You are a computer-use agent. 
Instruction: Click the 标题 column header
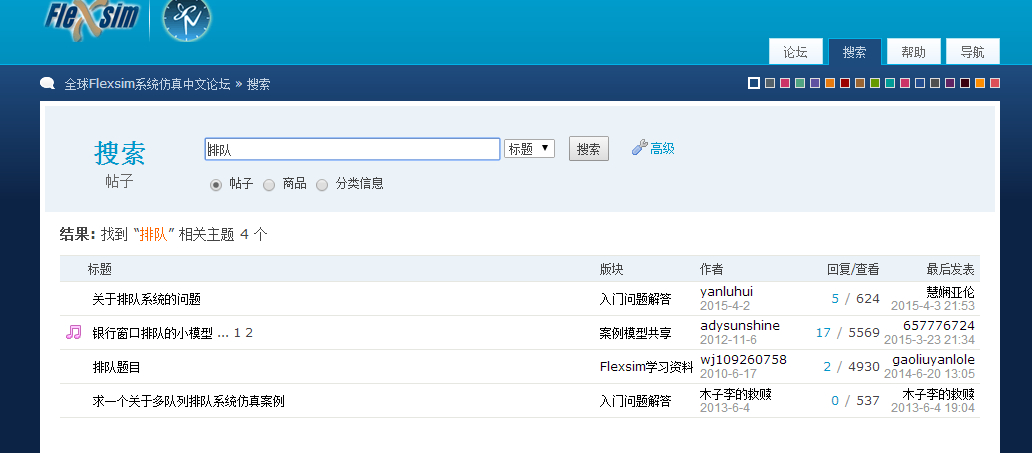(x=99, y=269)
